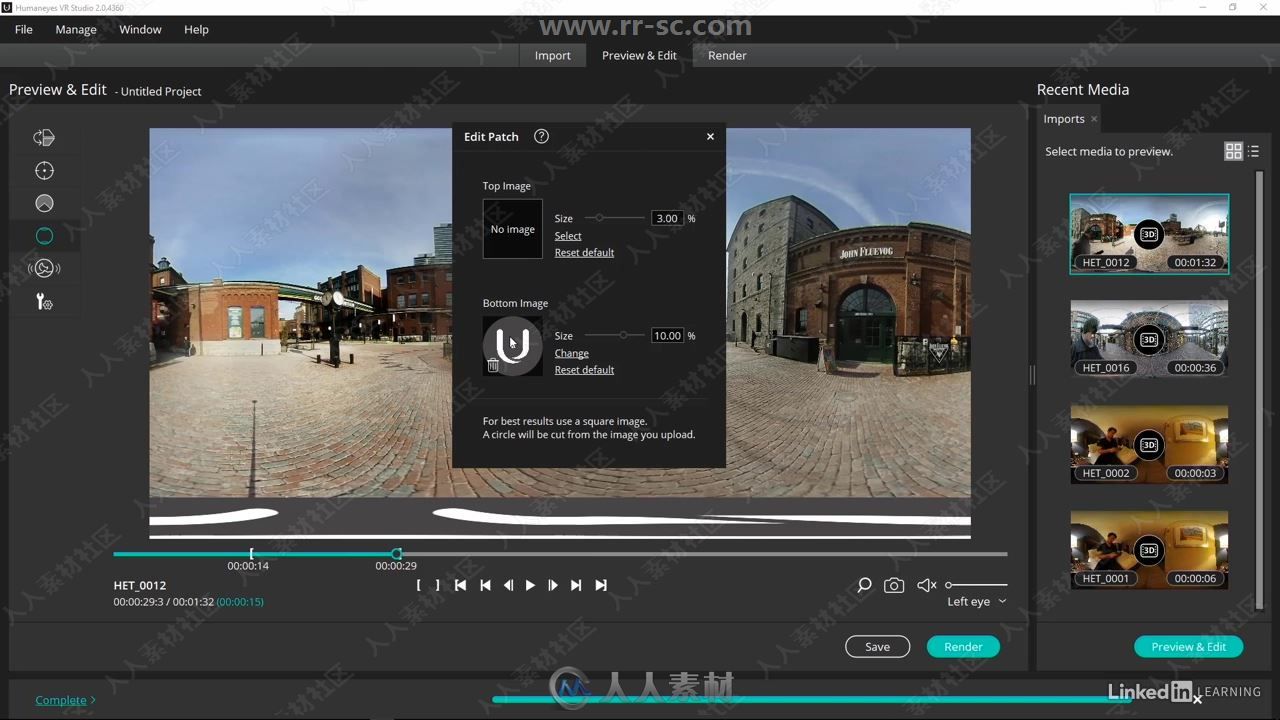Select the HET_0001 media thumbnail

pyautogui.click(x=1149, y=550)
